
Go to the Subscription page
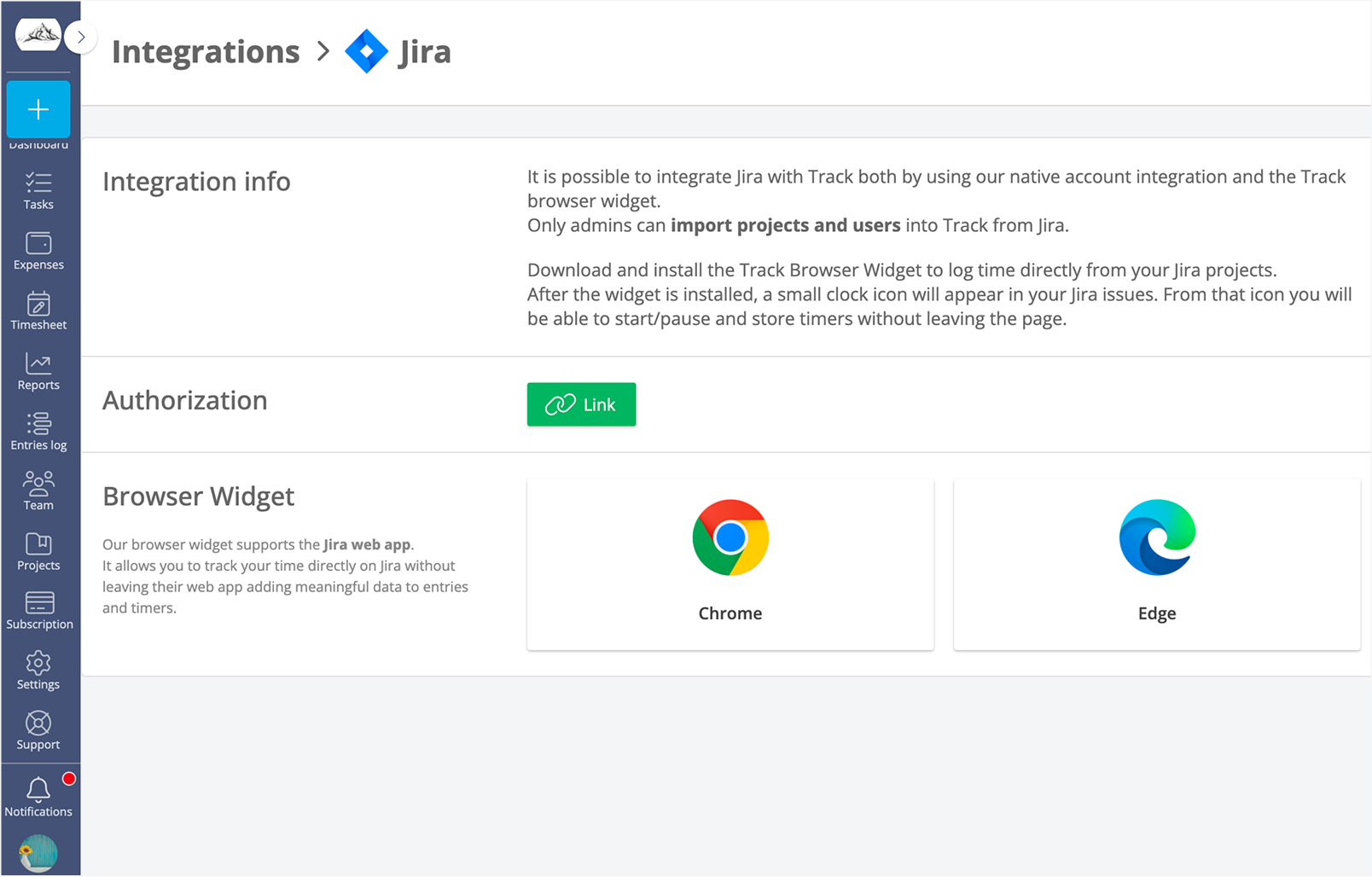click(x=39, y=612)
